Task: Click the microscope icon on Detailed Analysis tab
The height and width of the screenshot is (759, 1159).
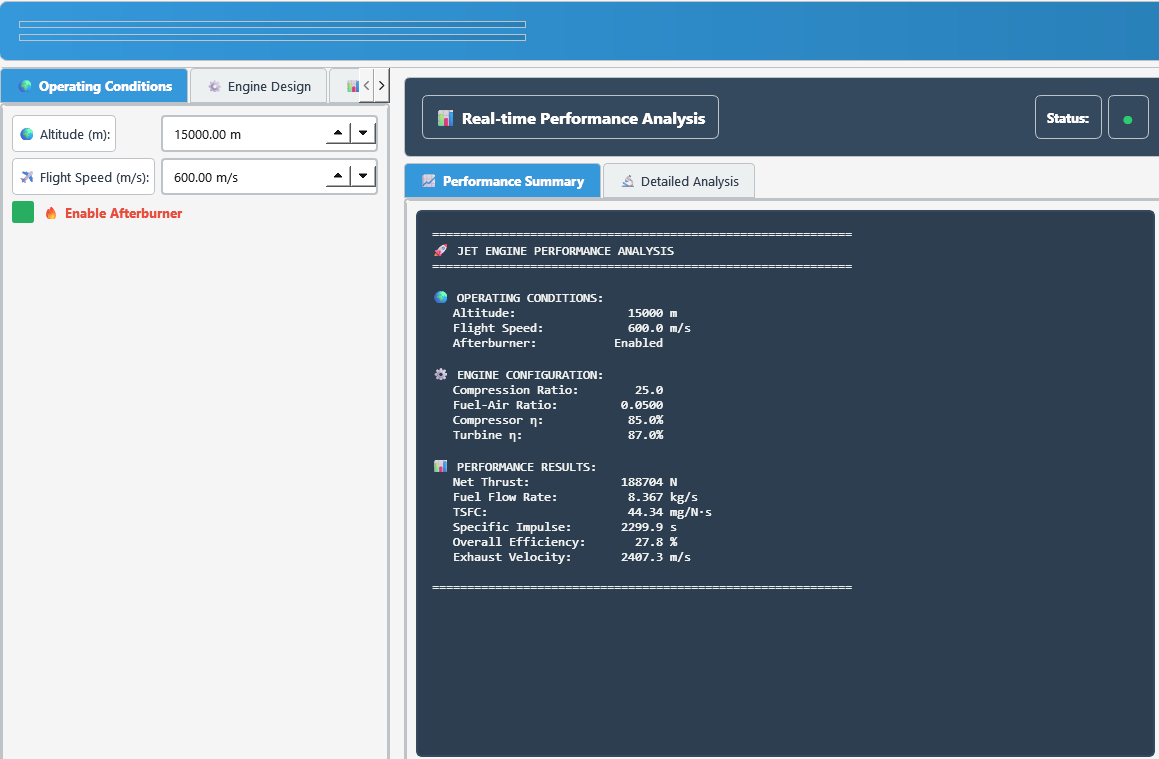Action: coord(628,181)
